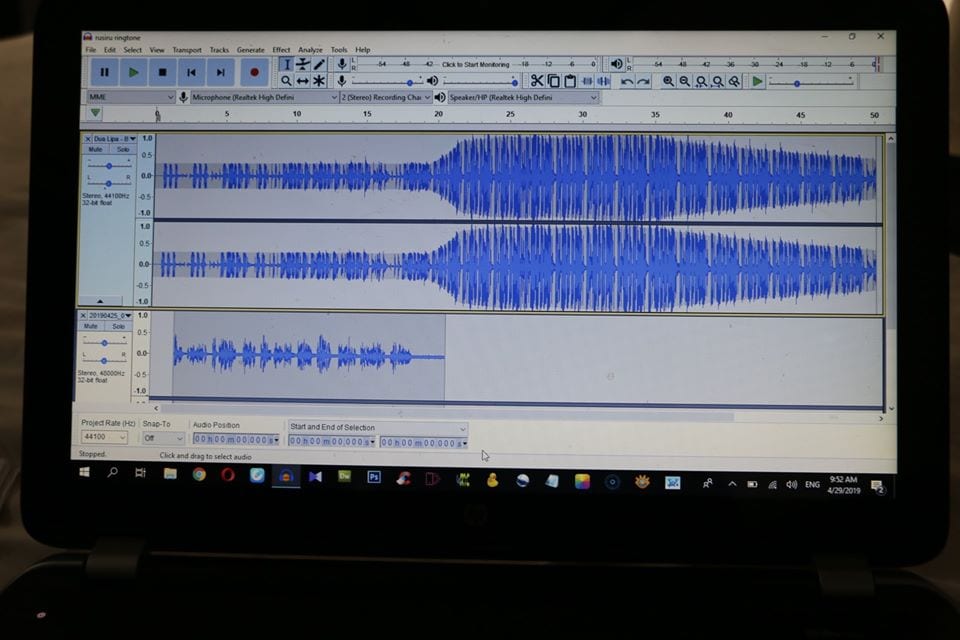Open the MME audio host dropdown
This screenshot has height=640, width=960.
[x=130, y=98]
